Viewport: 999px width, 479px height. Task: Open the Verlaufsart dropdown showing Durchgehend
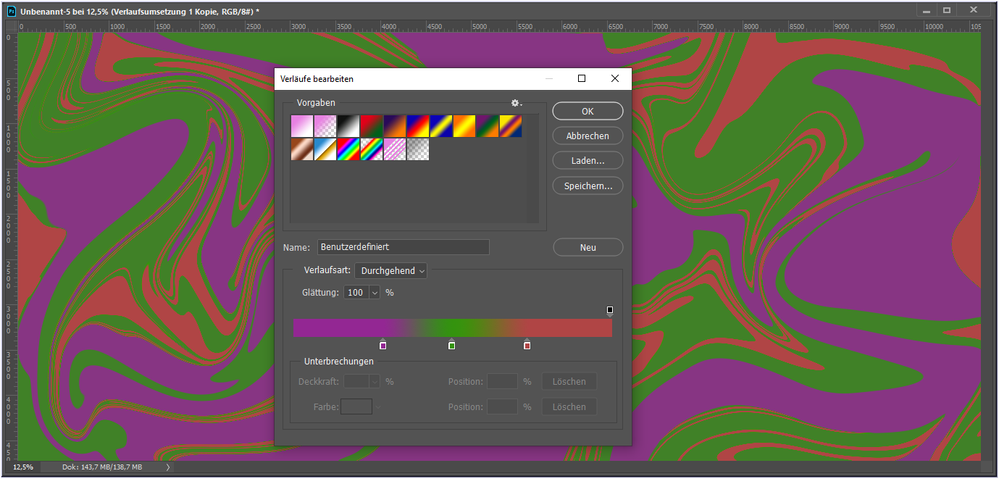(391, 271)
